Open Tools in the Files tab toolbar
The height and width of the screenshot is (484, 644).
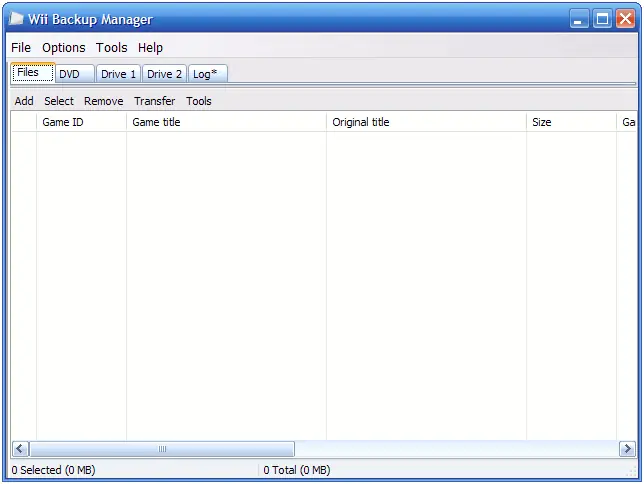(x=199, y=101)
